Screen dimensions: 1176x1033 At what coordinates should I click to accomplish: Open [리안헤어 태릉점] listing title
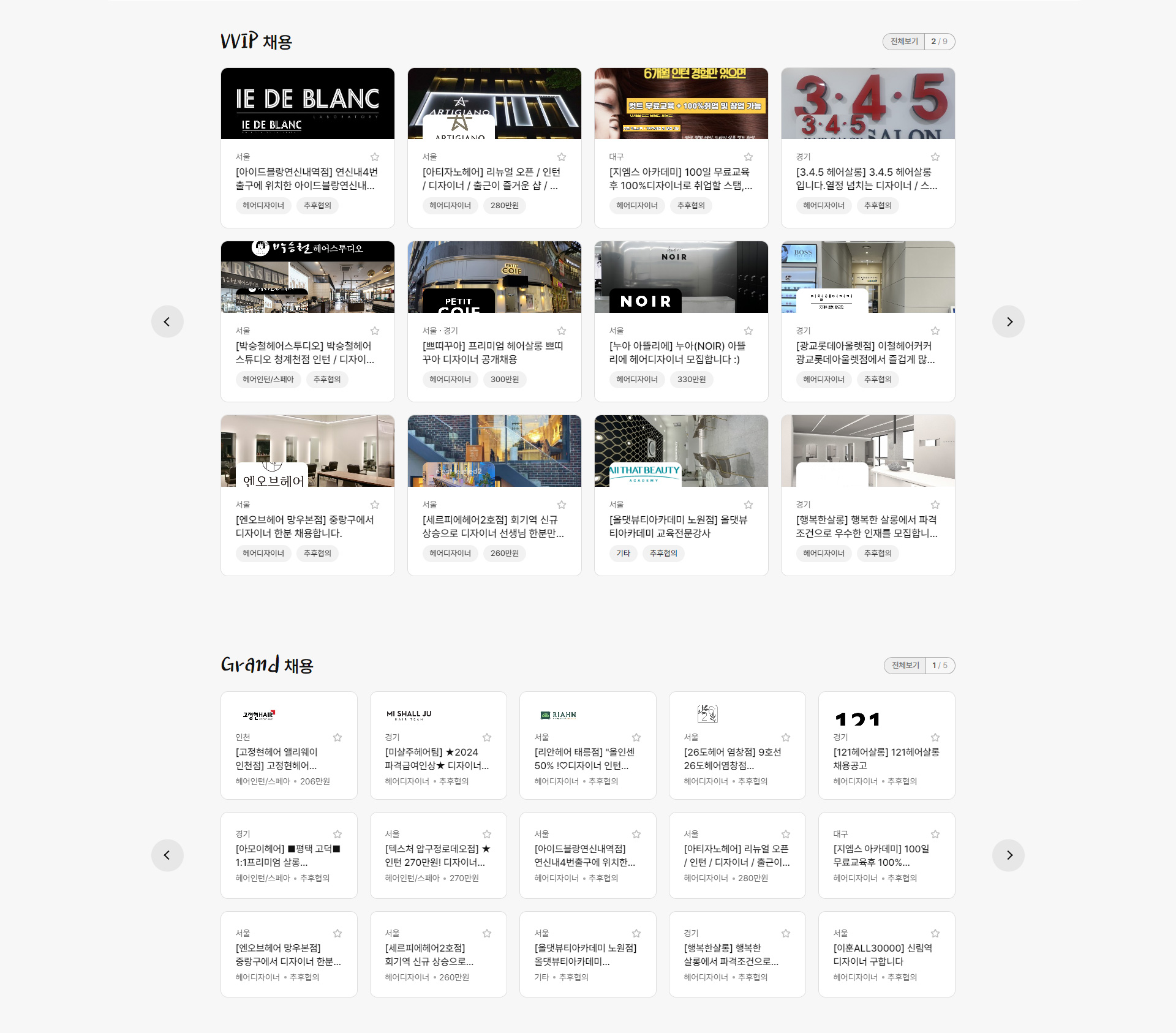pyautogui.click(x=584, y=759)
